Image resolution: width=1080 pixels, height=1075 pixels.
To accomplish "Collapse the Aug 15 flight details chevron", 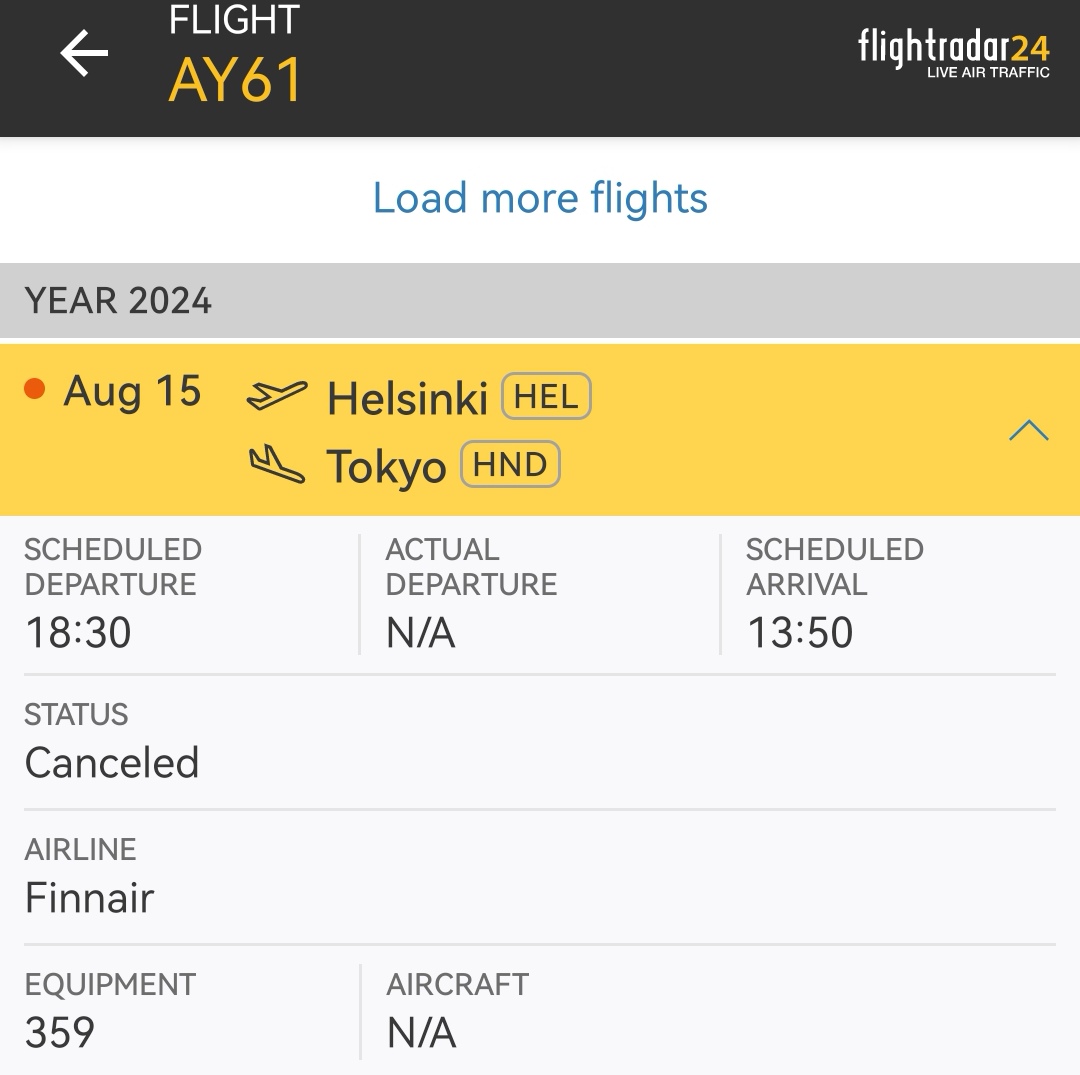I will coord(1028,430).
